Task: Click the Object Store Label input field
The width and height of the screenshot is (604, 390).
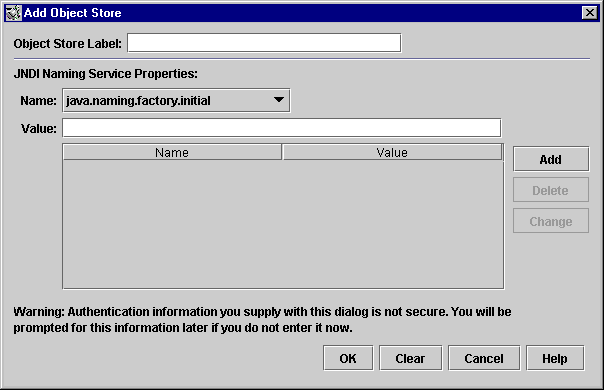Action: coord(264,43)
